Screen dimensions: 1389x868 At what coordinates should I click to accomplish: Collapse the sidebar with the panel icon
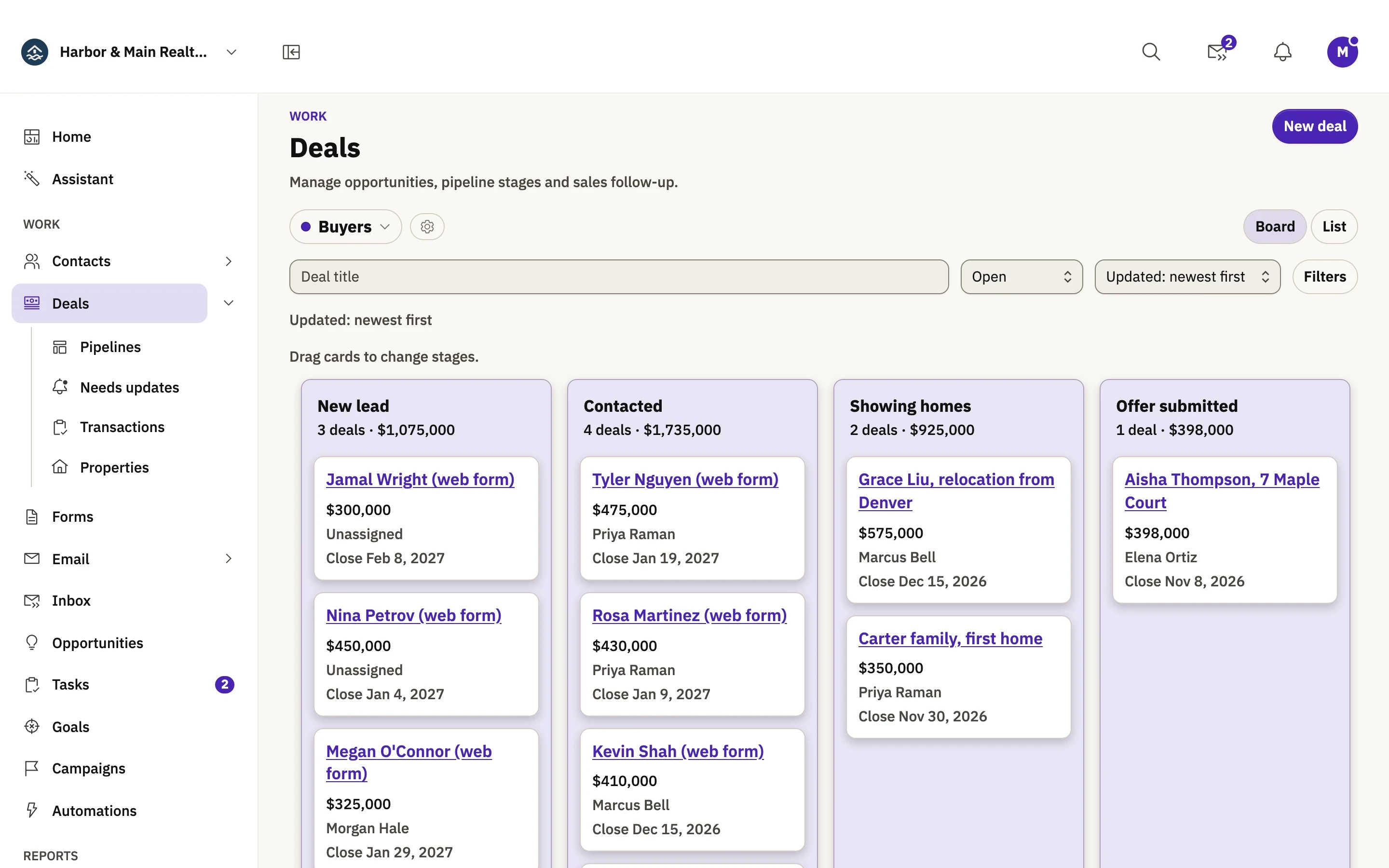[291, 52]
